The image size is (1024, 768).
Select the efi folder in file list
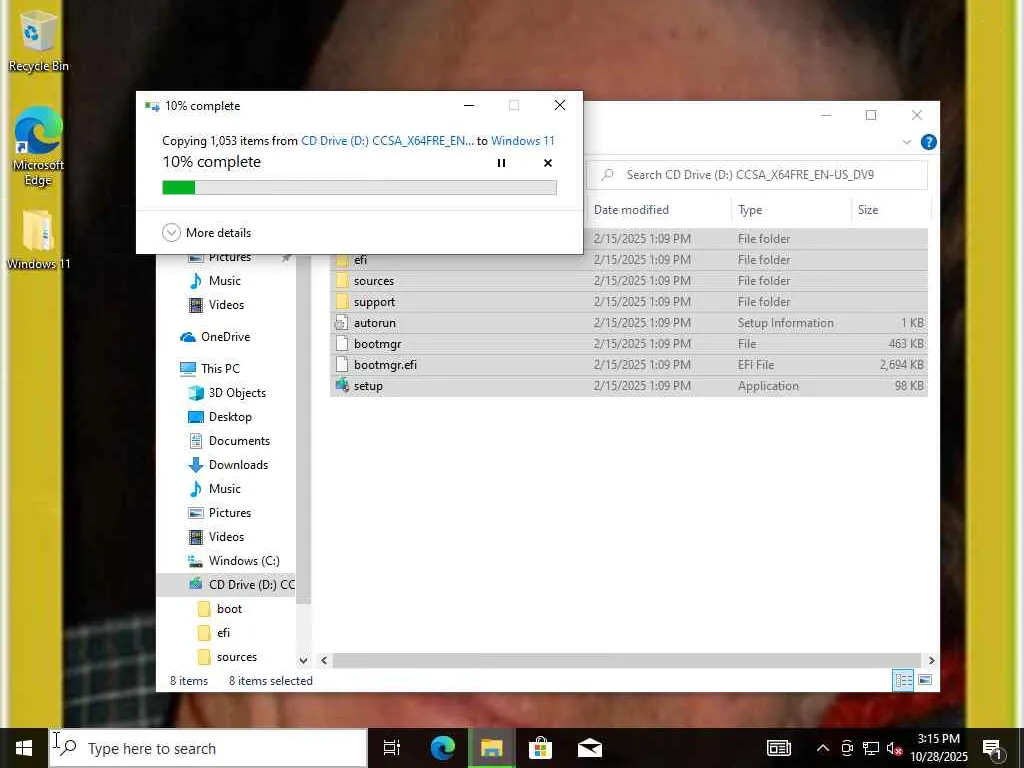tap(629, 260)
